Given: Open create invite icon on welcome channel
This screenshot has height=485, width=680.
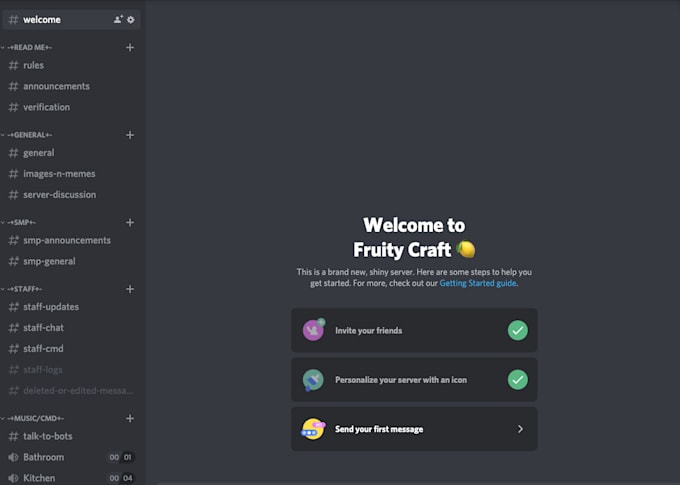Looking at the screenshot, I should point(118,20).
